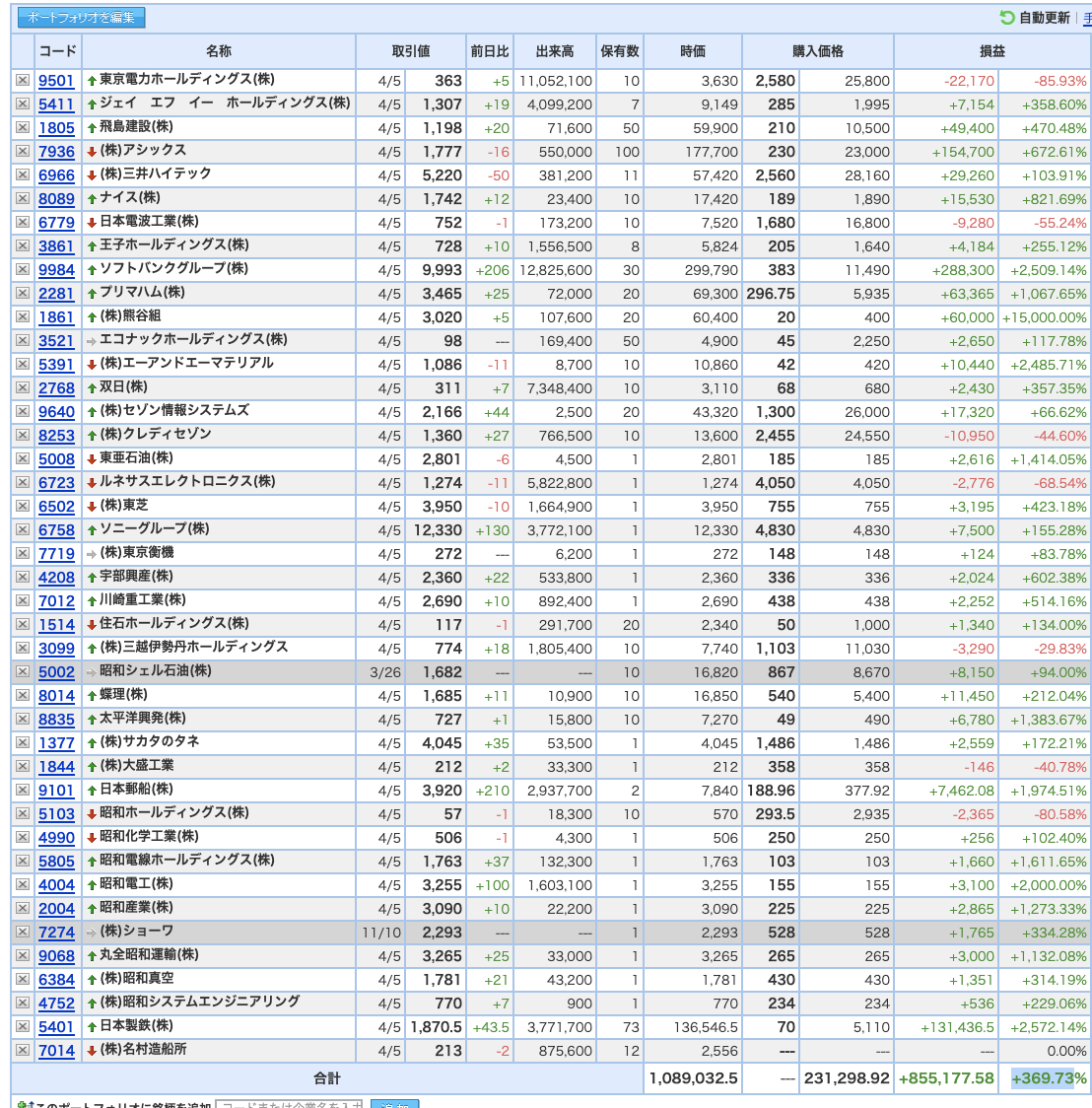This screenshot has height=1108, width=1092.
Task: Open stock code link 9501
Action: [x=56, y=81]
